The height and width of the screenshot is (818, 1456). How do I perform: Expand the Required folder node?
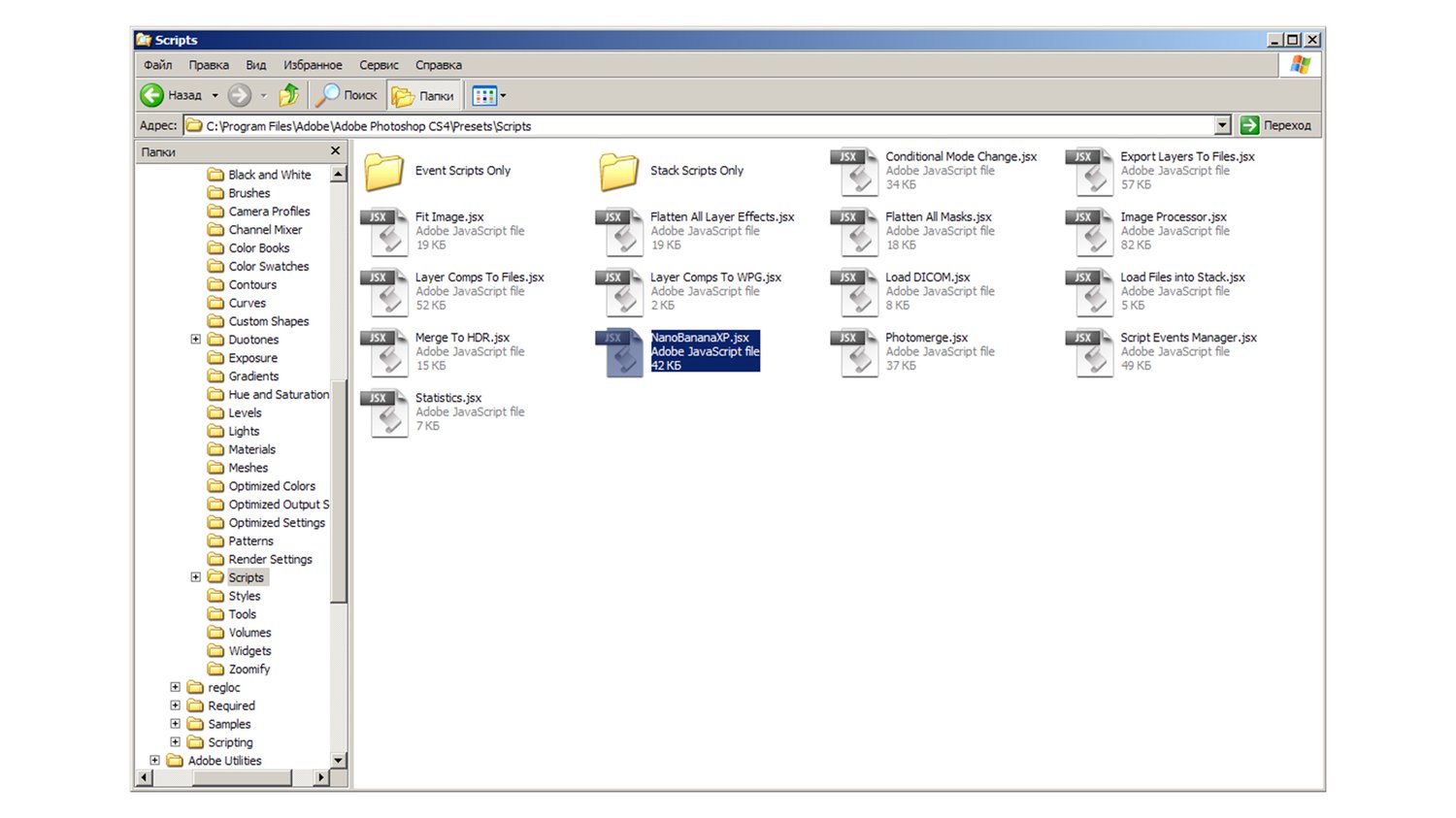click(x=175, y=705)
